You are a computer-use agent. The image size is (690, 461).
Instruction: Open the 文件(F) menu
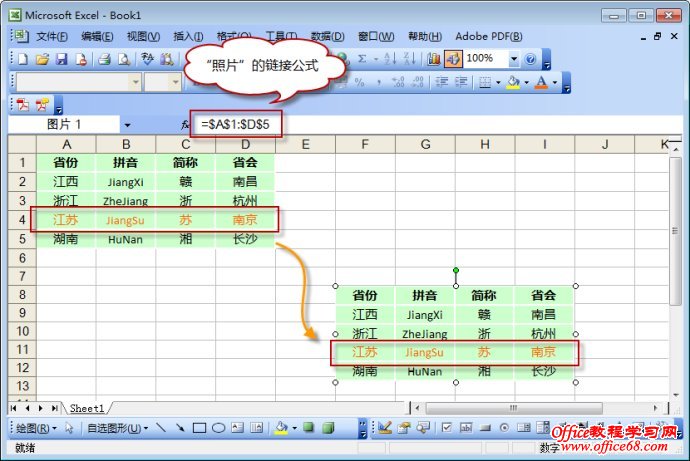pyautogui.click(x=52, y=37)
